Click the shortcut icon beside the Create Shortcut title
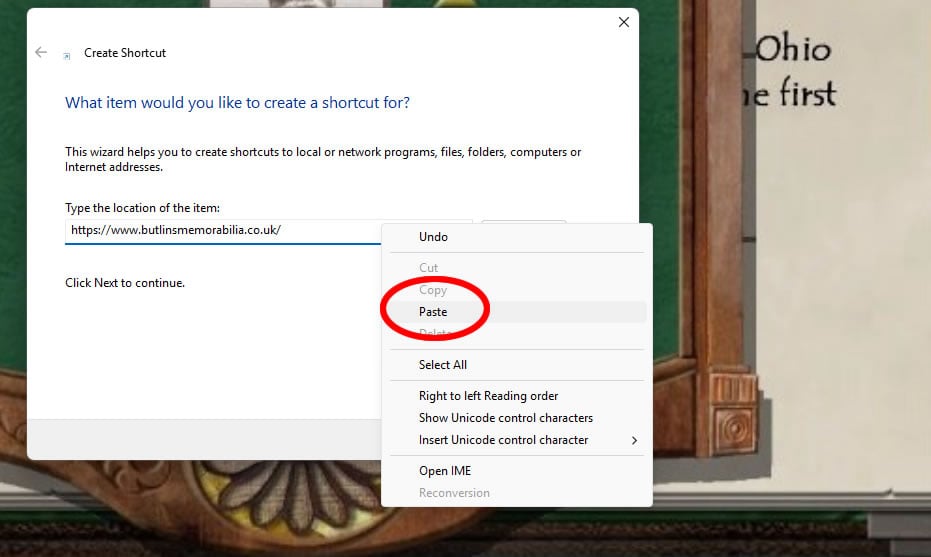The image size is (931, 557). pyautogui.click(x=67, y=55)
